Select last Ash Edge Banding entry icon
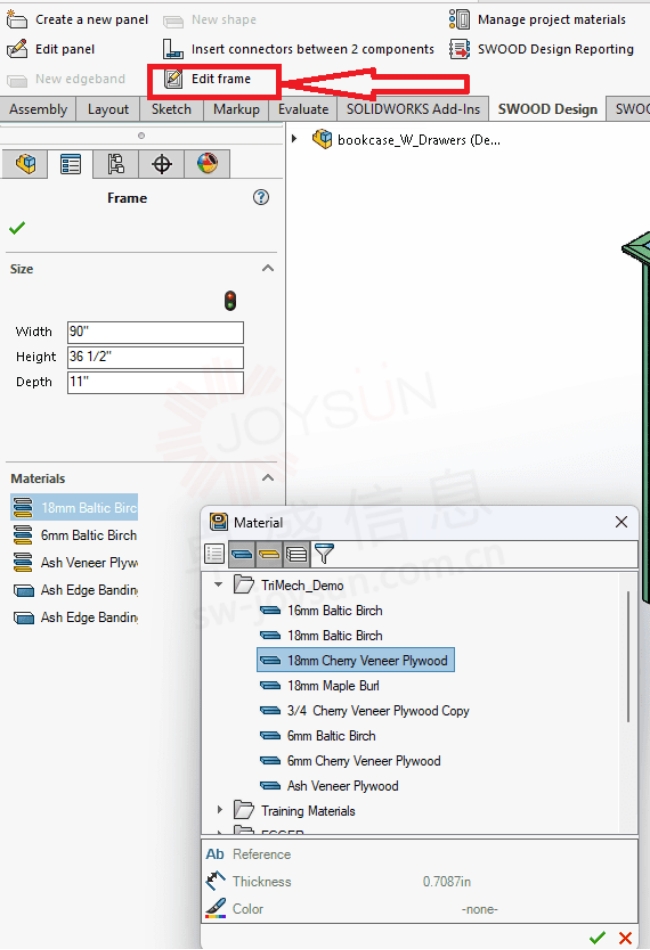The height and width of the screenshot is (950, 650). [x=24, y=617]
